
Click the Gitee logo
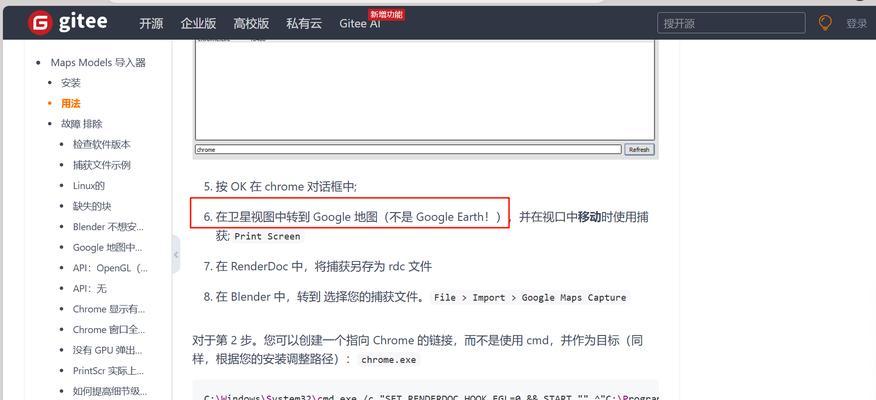click(68, 22)
